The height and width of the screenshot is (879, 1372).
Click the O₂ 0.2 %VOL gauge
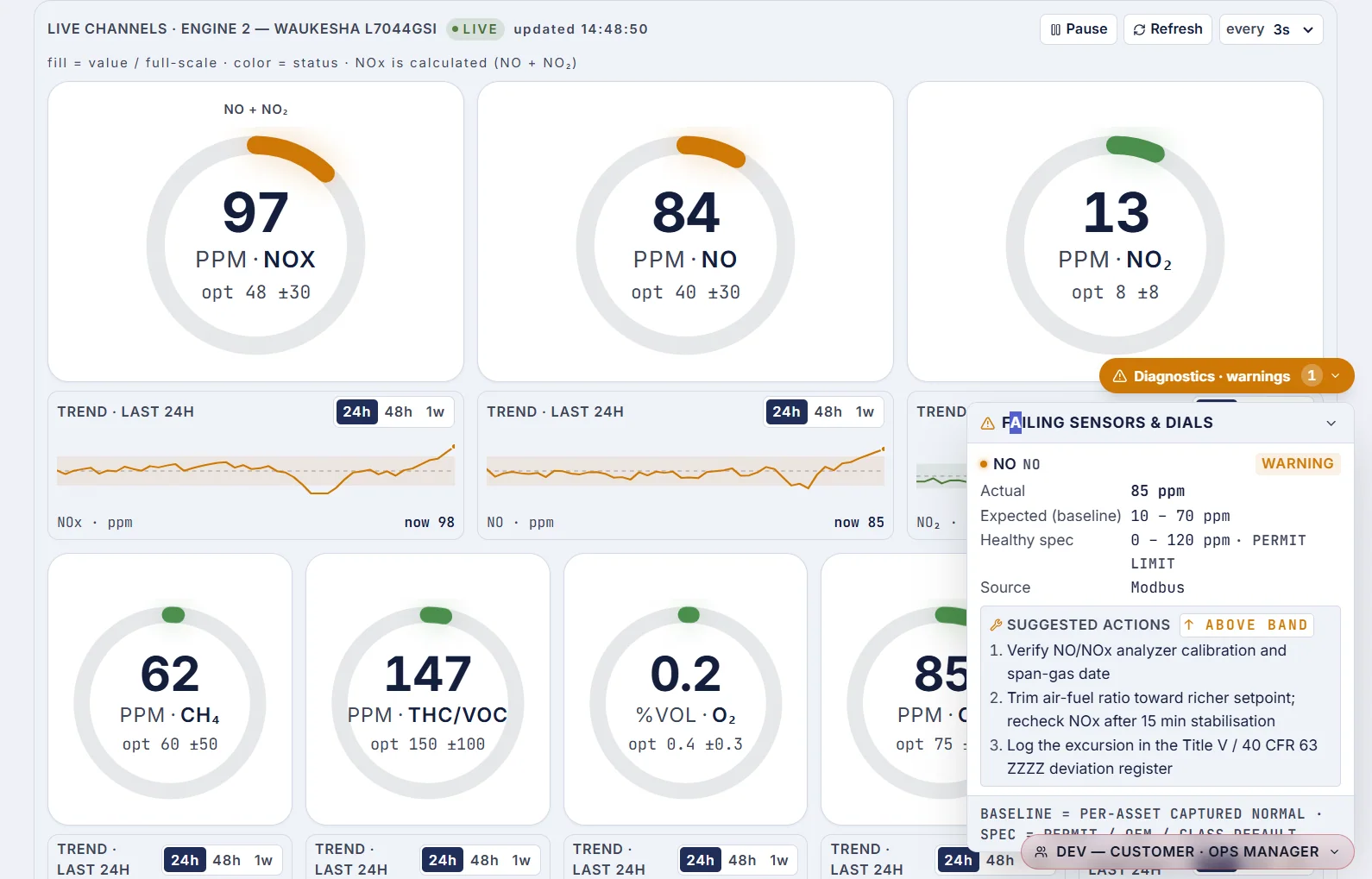pos(685,703)
